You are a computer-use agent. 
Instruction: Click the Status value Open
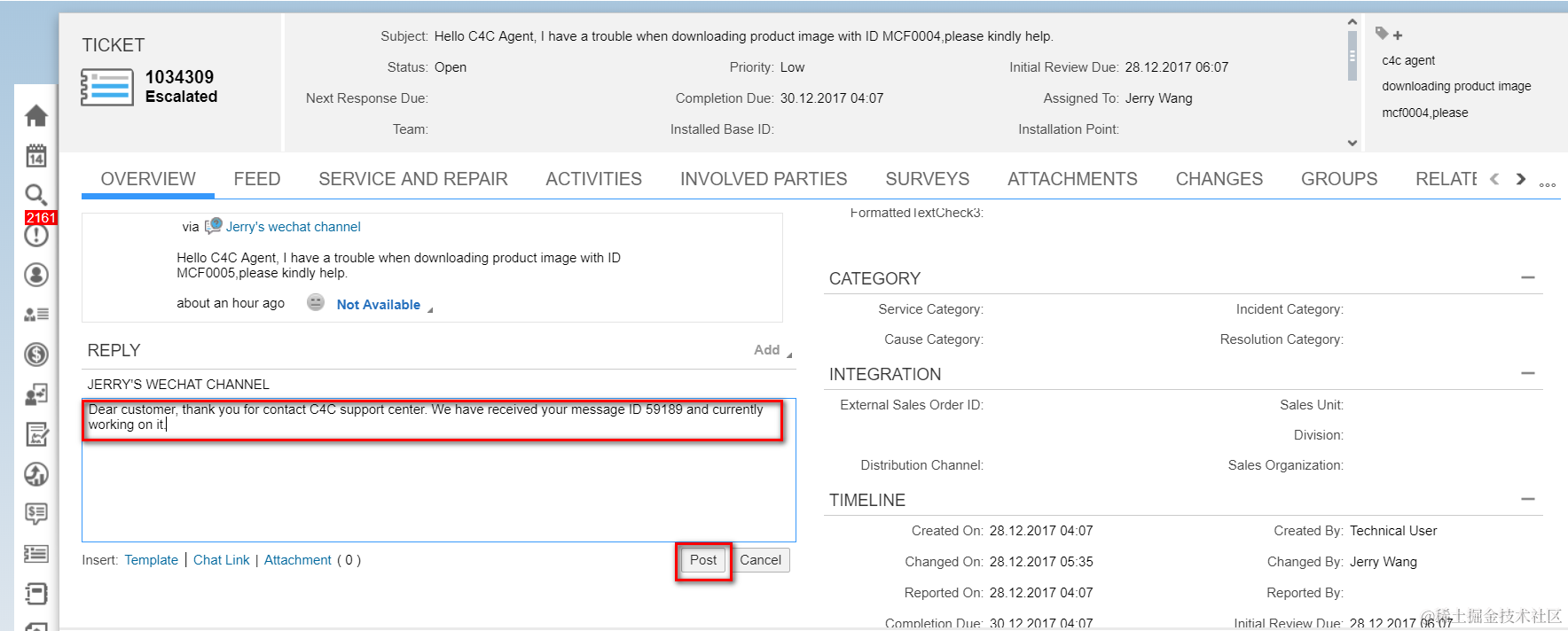pos(450,67)
